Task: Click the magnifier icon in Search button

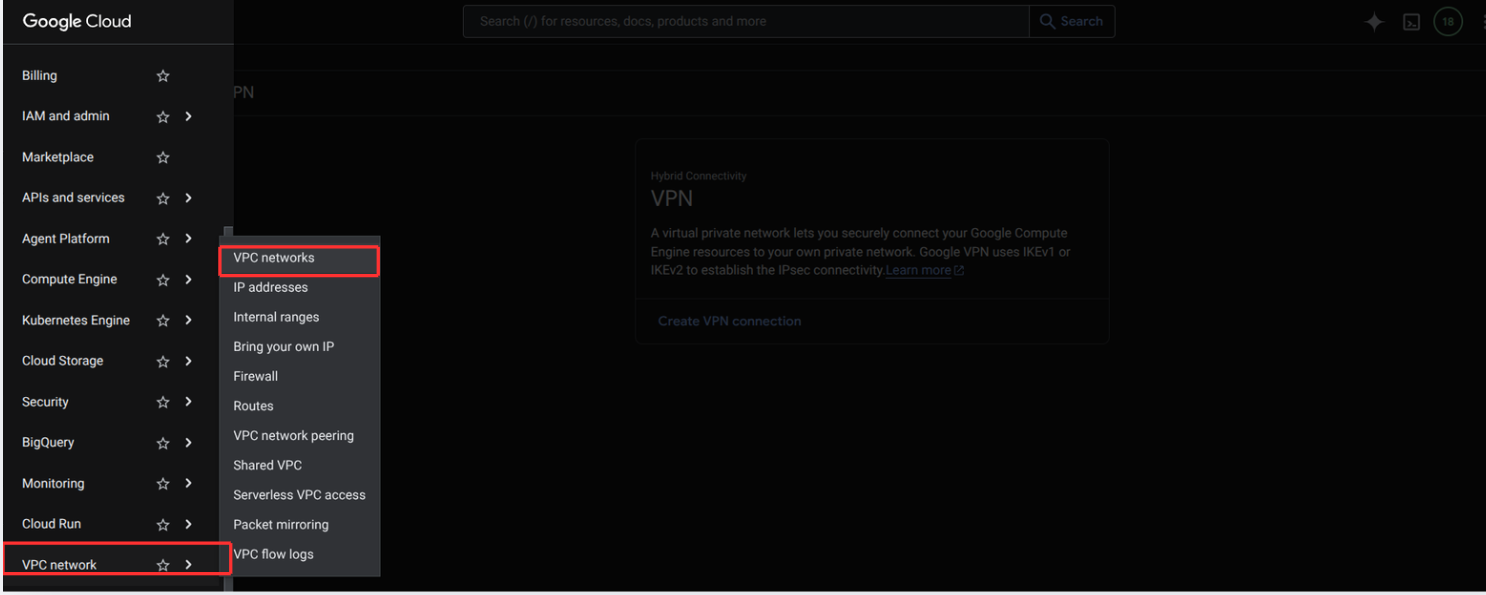Action: click(1048, 21)
